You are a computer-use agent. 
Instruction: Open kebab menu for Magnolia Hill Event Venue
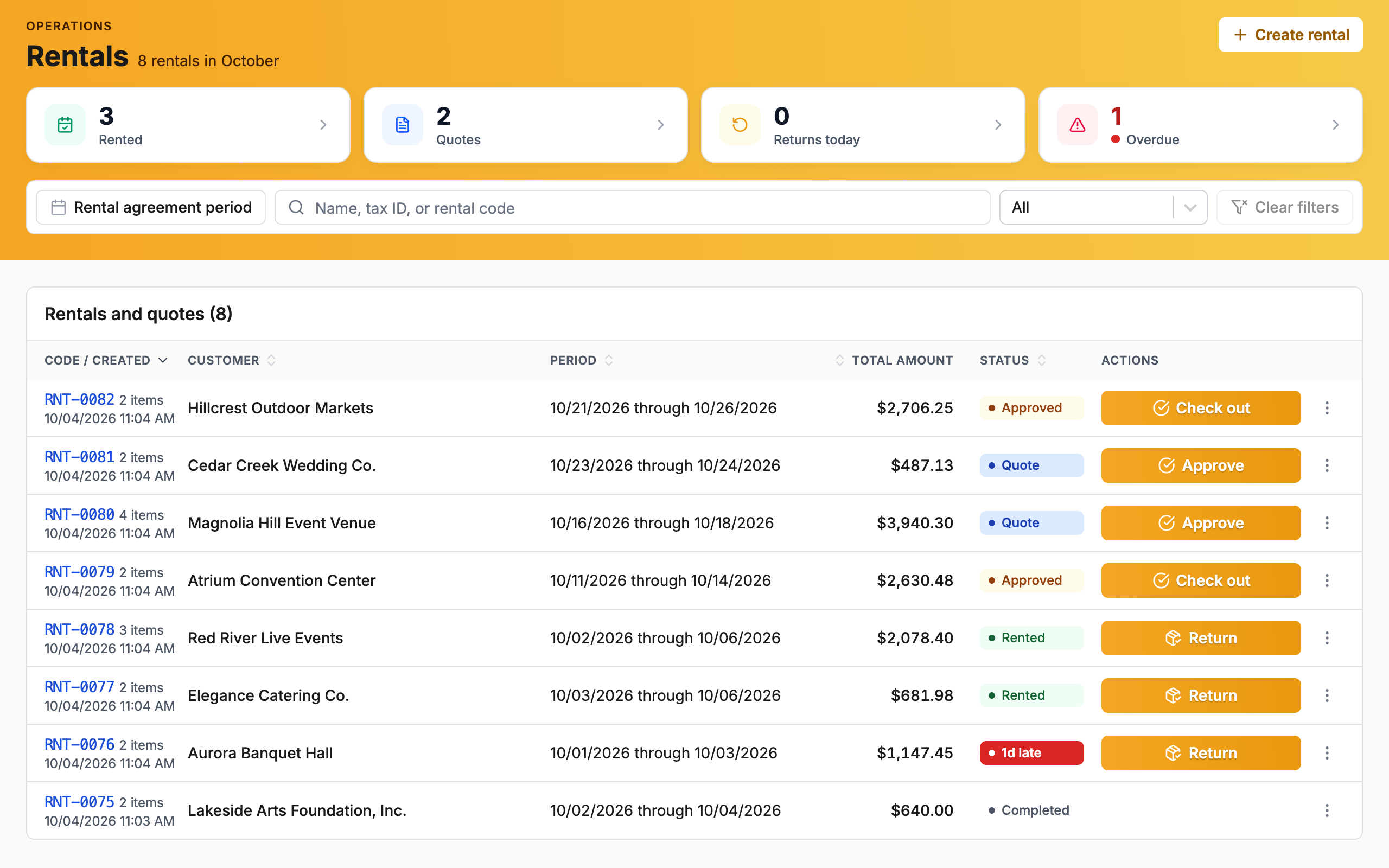click(1327, 523)
